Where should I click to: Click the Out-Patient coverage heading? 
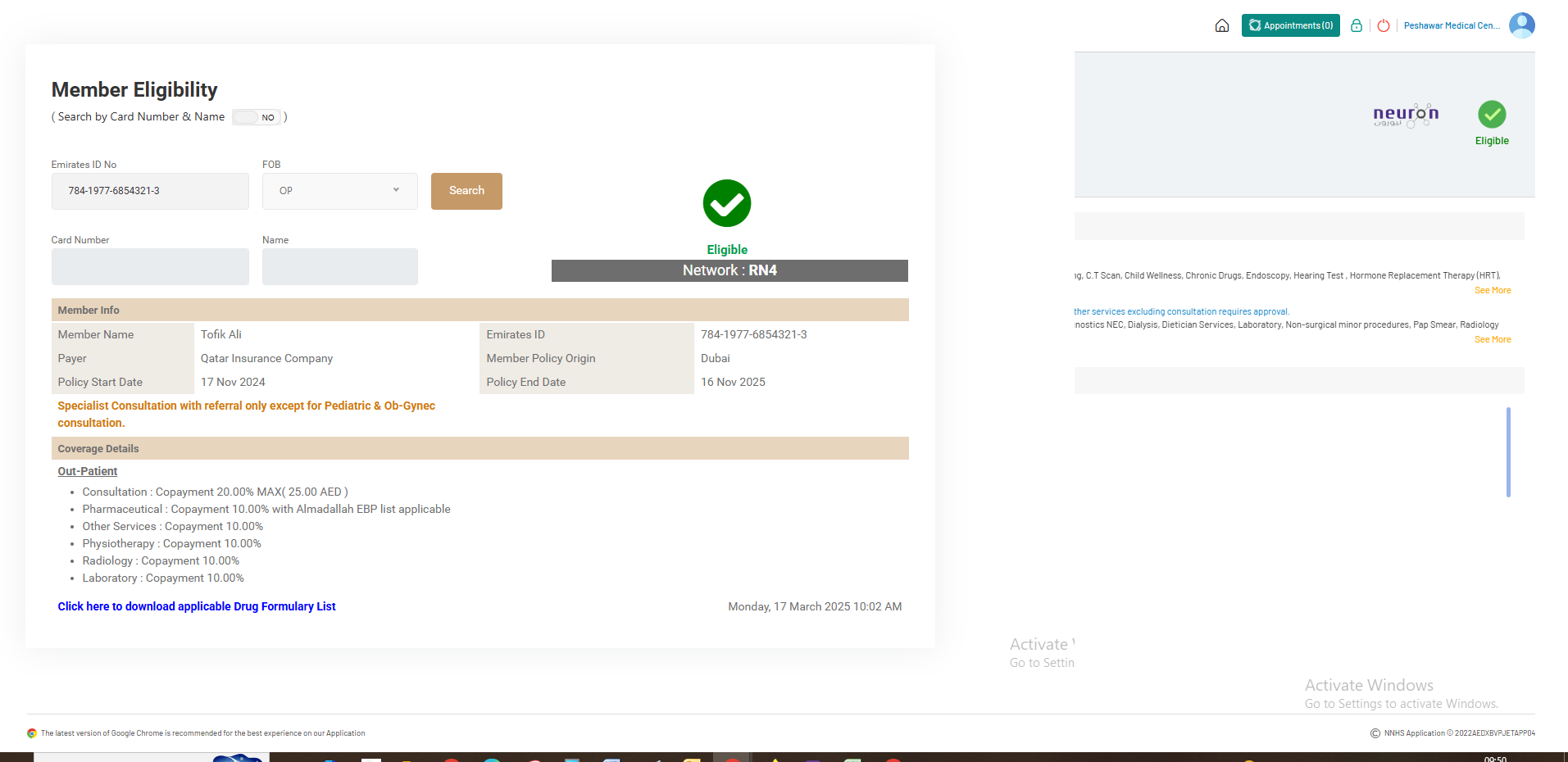[x=88, y=471]
